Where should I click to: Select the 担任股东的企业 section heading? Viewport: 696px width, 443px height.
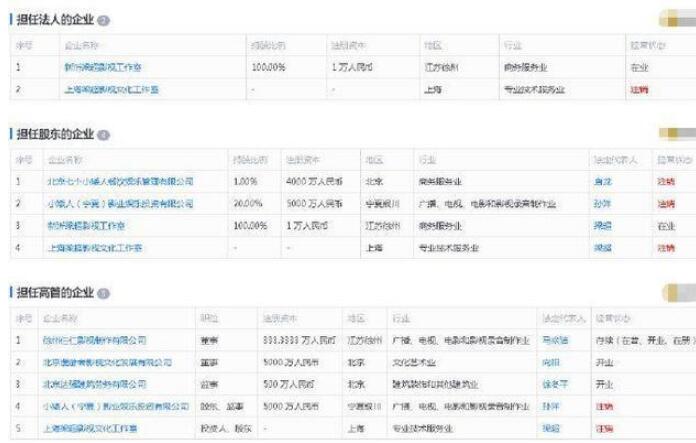pyautogui.click(x=55, y=134)
